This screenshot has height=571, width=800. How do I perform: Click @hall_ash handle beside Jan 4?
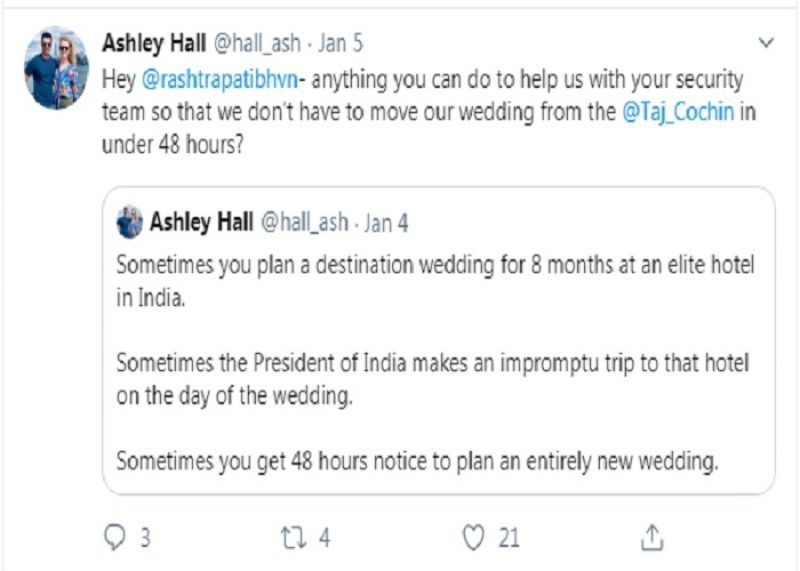click(306, 222)
